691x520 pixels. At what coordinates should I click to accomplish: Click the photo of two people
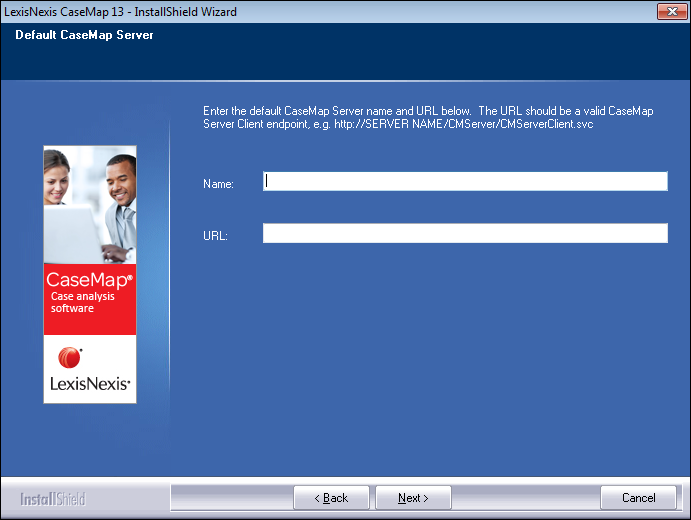click(90, 205)
